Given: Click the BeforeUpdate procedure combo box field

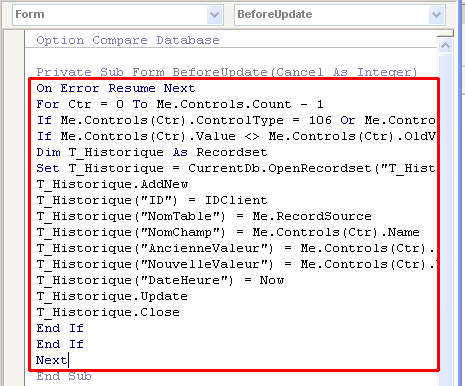Looking at the screenshot, I should [340, 15].
